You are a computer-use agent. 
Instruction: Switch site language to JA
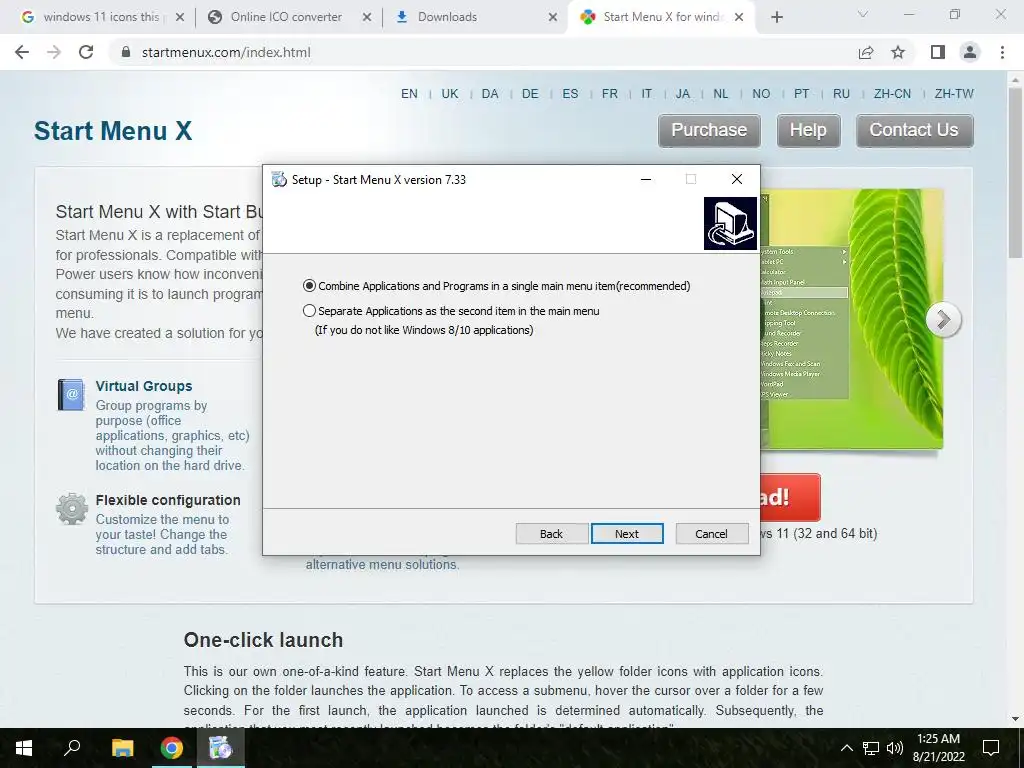(x=683, y=94)
